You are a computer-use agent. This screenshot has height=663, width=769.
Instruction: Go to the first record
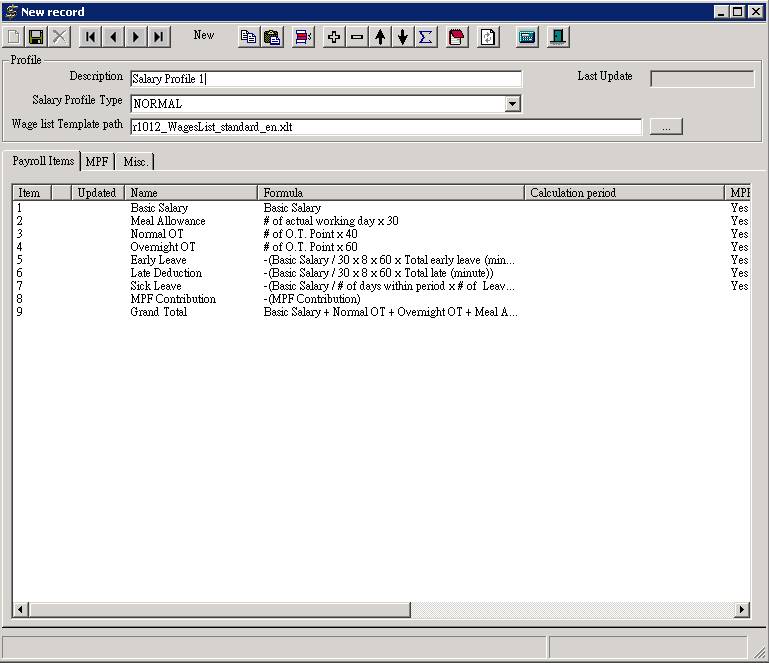point(90,37)
